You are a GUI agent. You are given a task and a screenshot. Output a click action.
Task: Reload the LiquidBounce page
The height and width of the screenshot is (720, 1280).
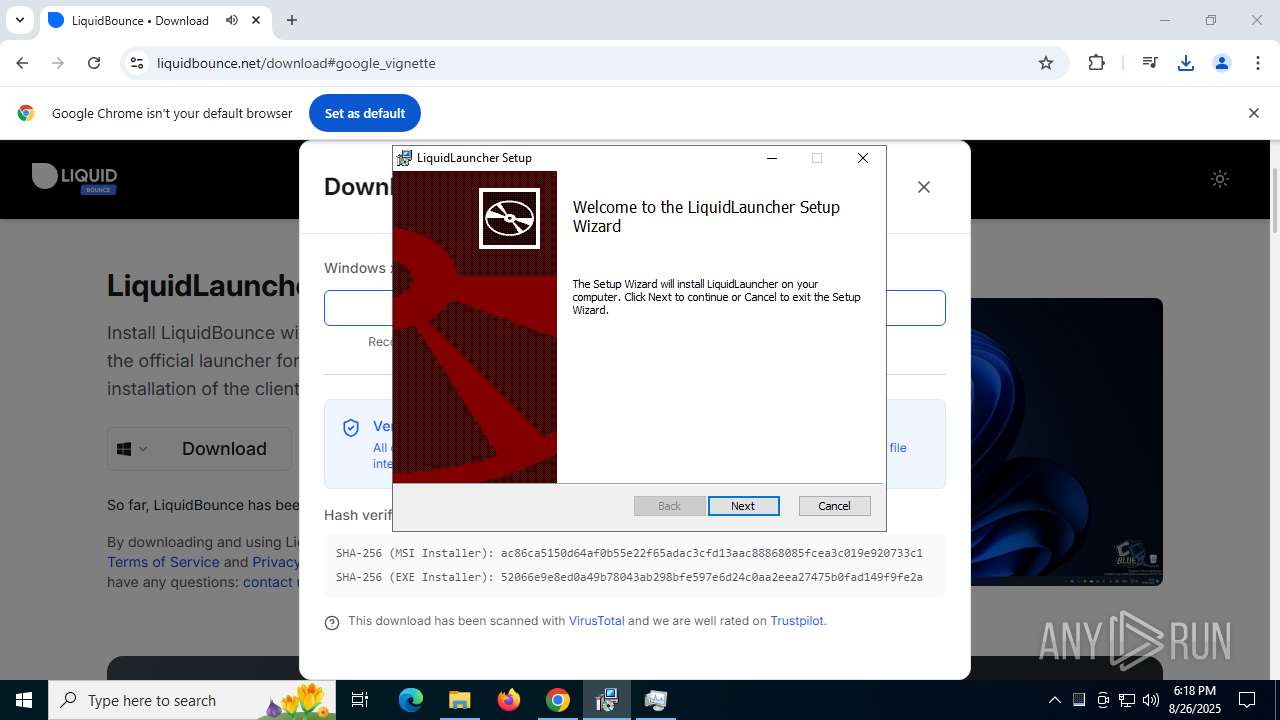(x=94, y=63)
